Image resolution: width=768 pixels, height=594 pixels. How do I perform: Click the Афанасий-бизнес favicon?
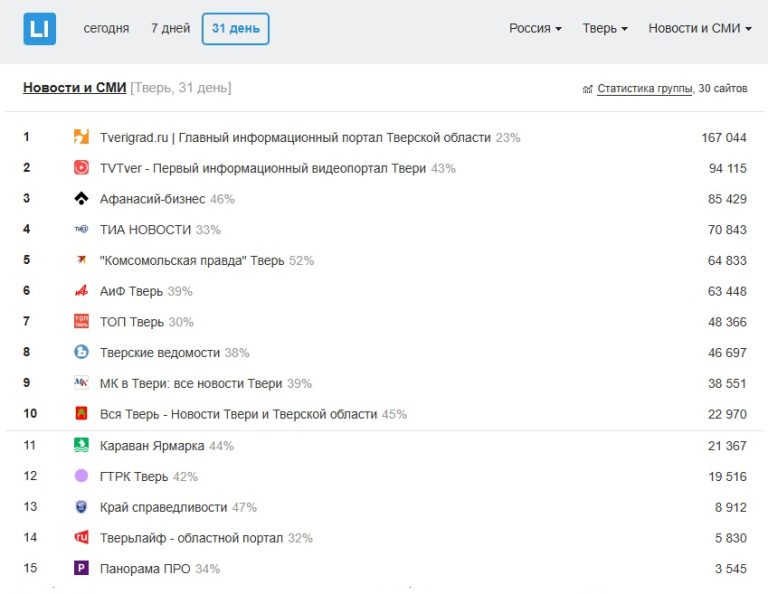pos(82,199)
